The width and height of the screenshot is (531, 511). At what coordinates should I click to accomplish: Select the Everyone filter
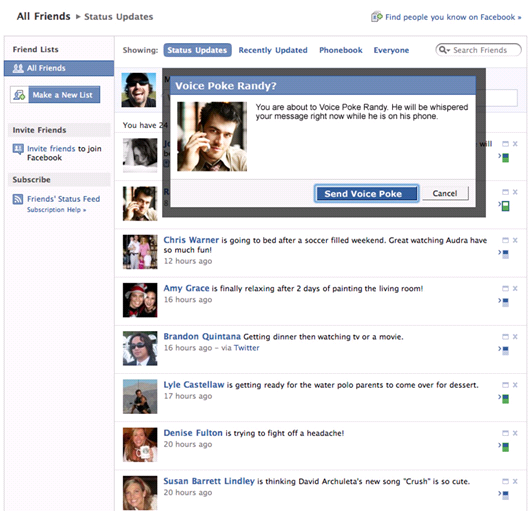pos(391,50)
